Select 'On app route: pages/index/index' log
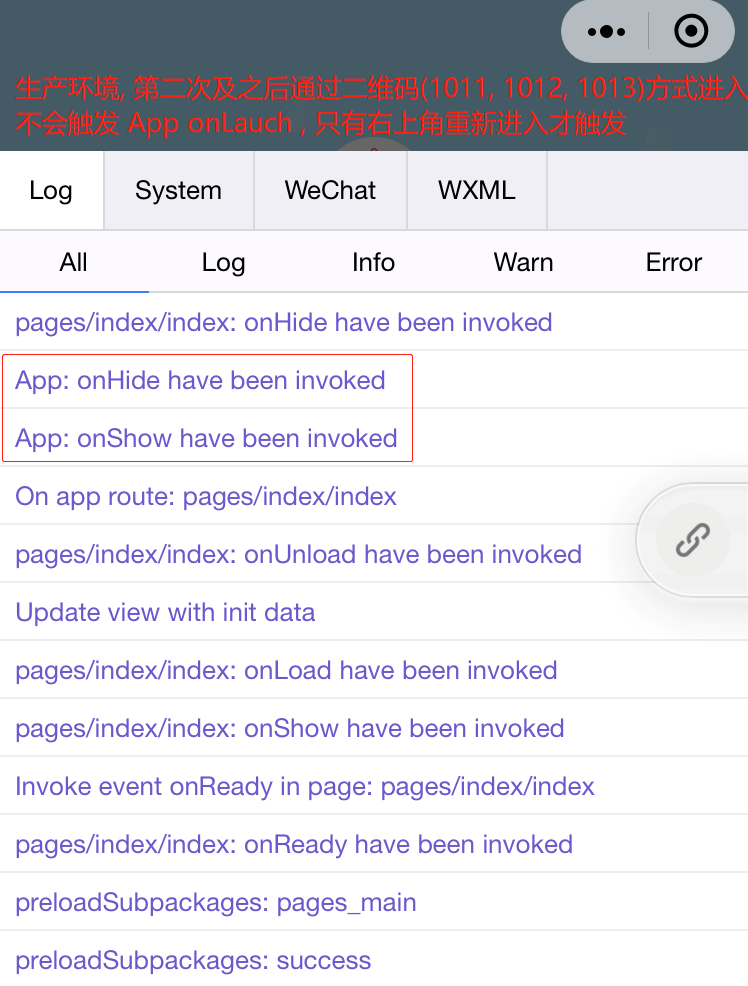748x986 pixels. (x=374, y=496)
